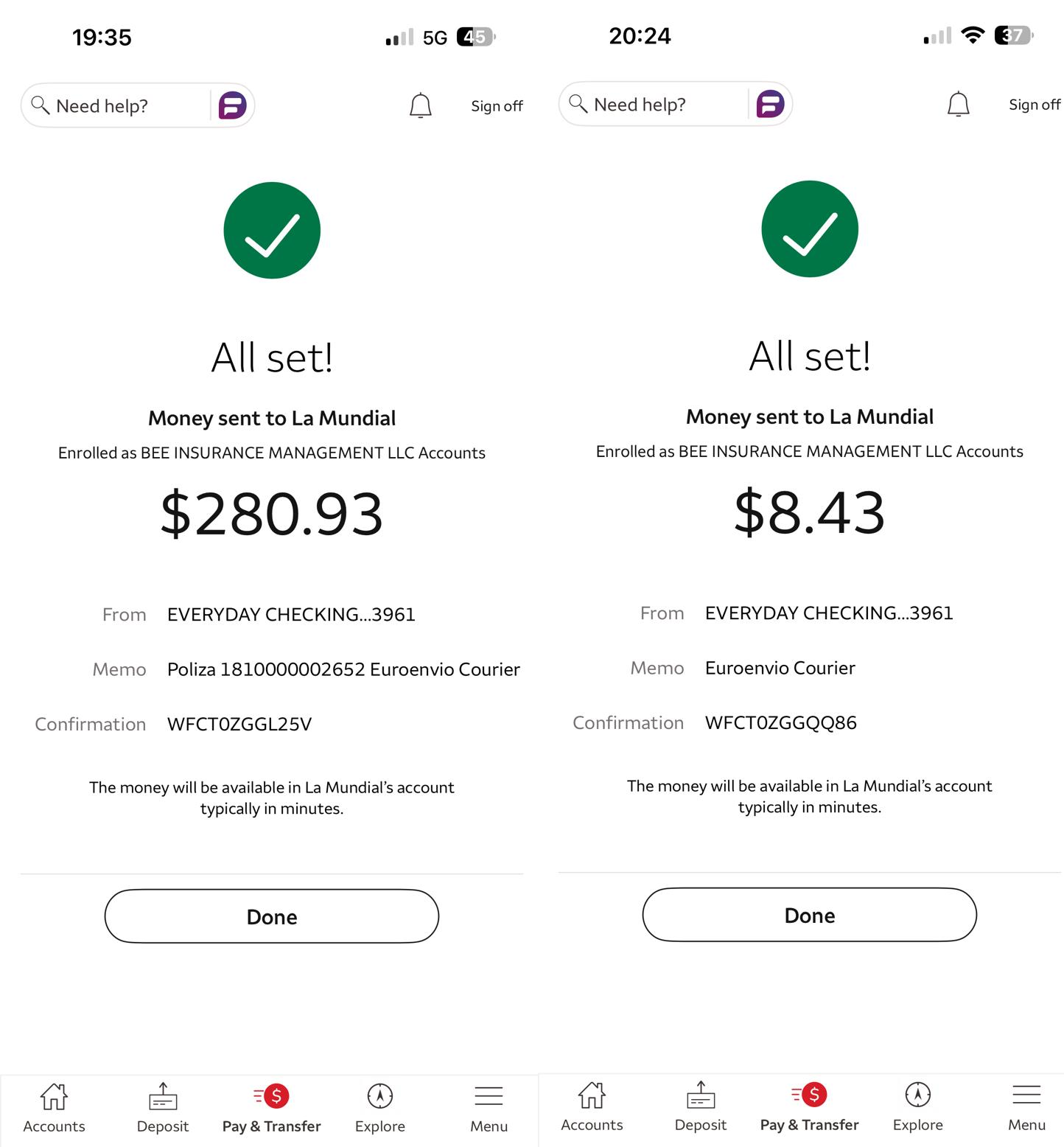Select Pay & Transfer on the $280.93 screen
1064x1147 pixels.
pos(272,1106)
